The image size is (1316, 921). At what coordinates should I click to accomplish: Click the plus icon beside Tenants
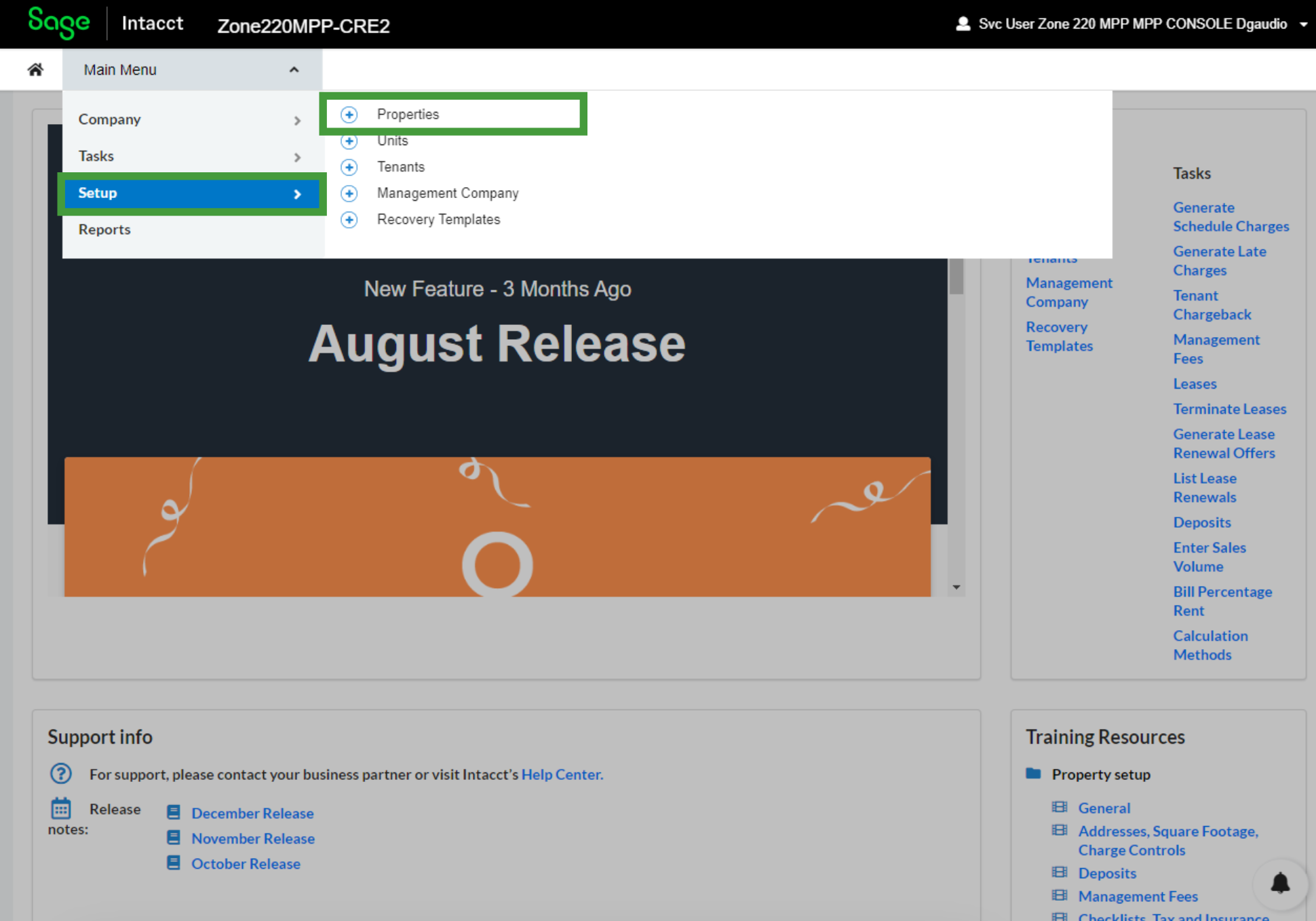(x=349, y=167)
